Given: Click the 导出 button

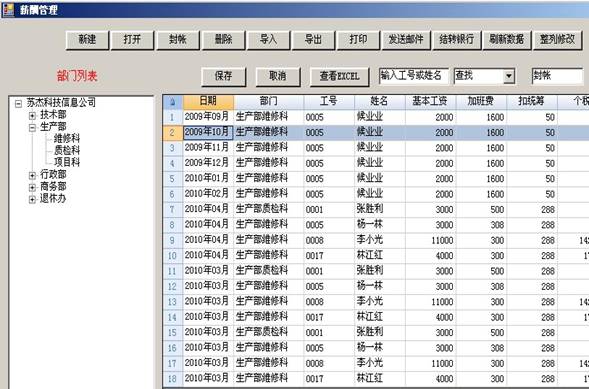Looking at the screenshot, I should (313, 40).
